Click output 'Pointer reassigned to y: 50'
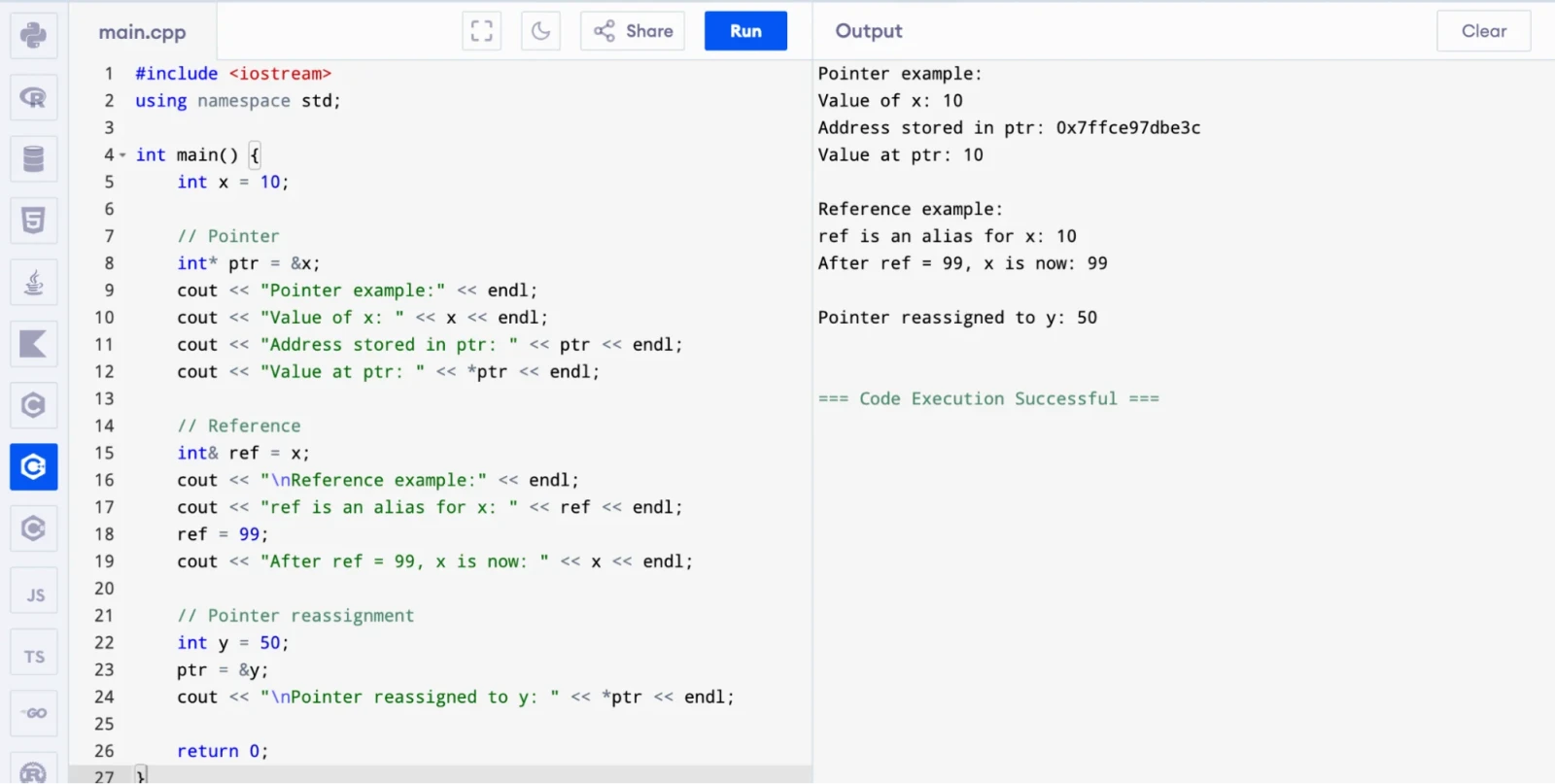 click(957, 318)
